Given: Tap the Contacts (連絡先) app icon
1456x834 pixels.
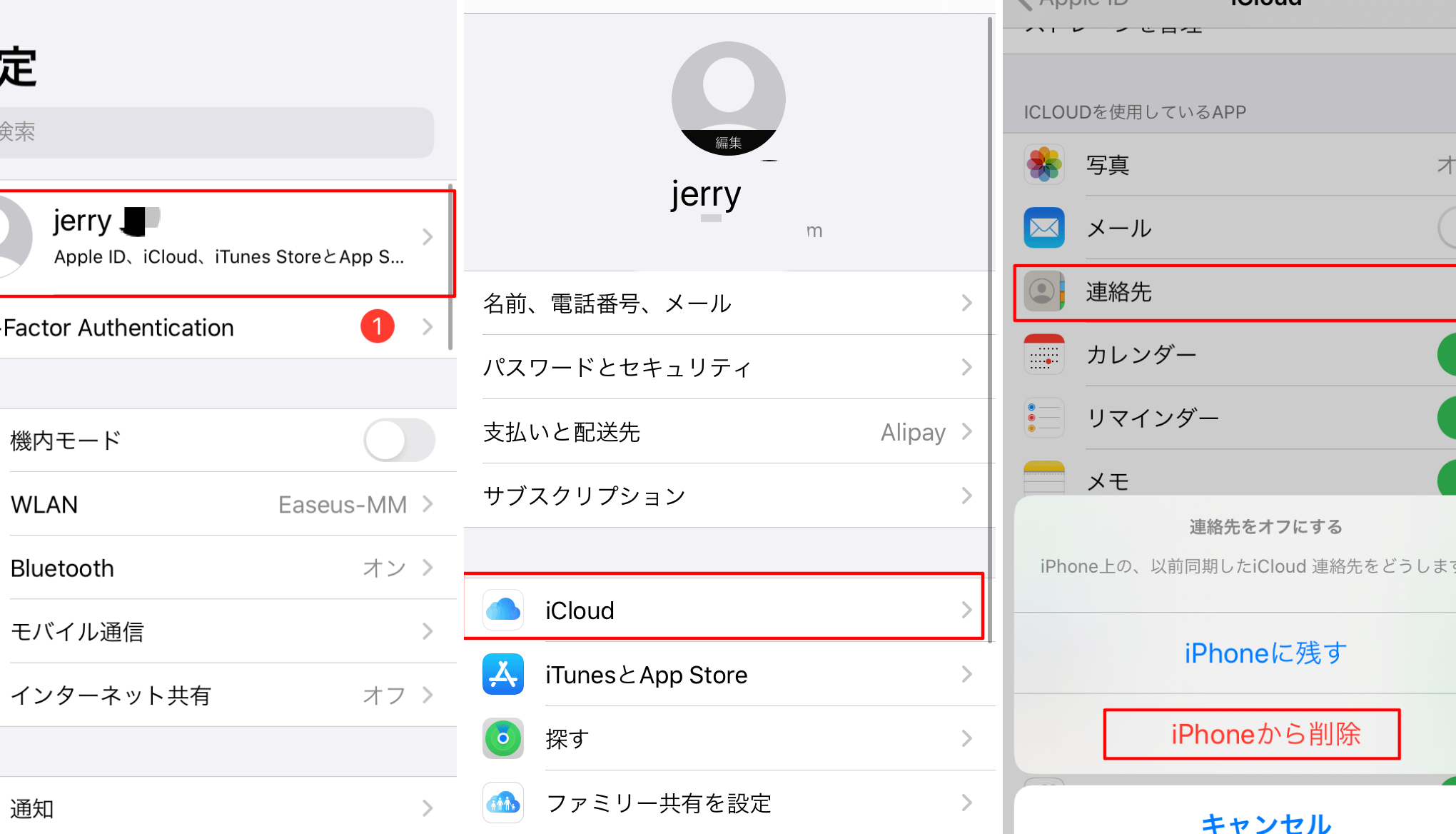Looking at the screenshot, I should 1044,291.
